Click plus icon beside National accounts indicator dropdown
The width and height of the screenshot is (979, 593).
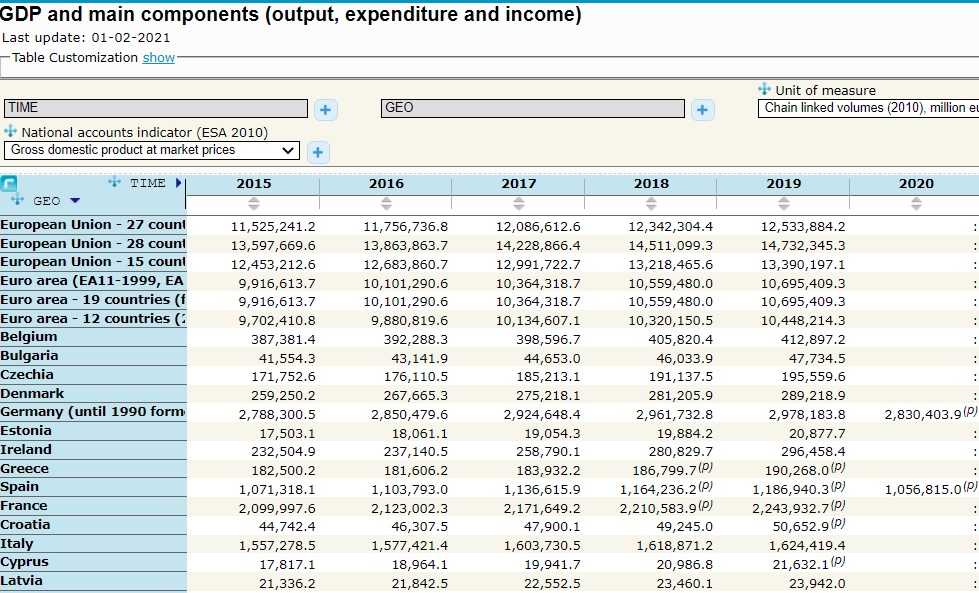[318, 152]
